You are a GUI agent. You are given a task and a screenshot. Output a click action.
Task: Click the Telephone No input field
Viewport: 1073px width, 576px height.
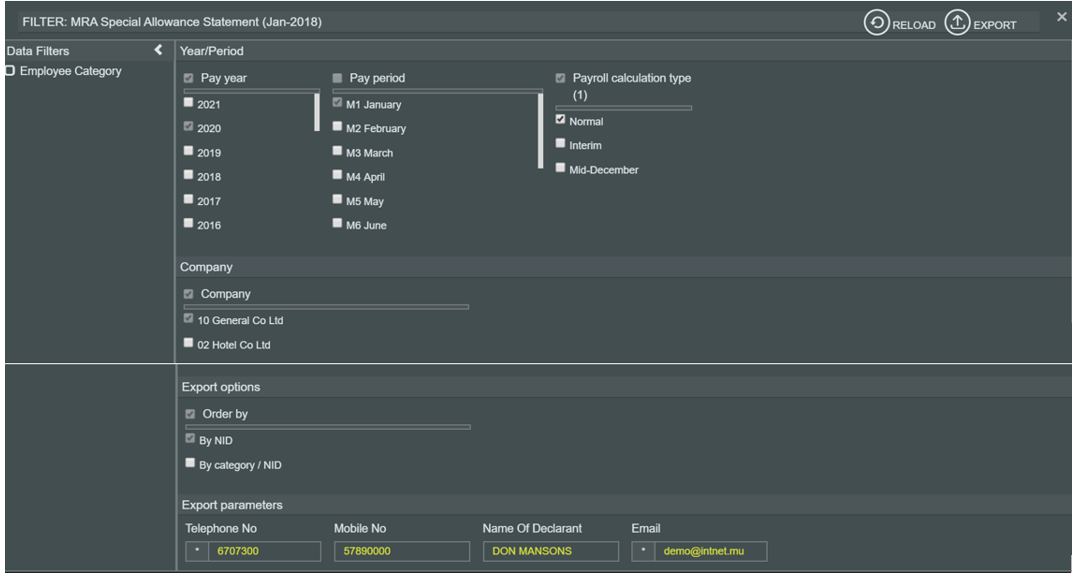pyautogui.click(x=265, y=551)
